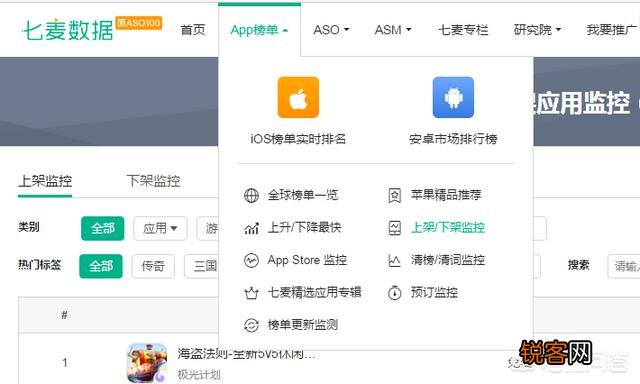Viewport: 640px width, 384px height.
Task: Open the 海盗法则-全新5V5休闲… app title
Action: tap(246, 353)
